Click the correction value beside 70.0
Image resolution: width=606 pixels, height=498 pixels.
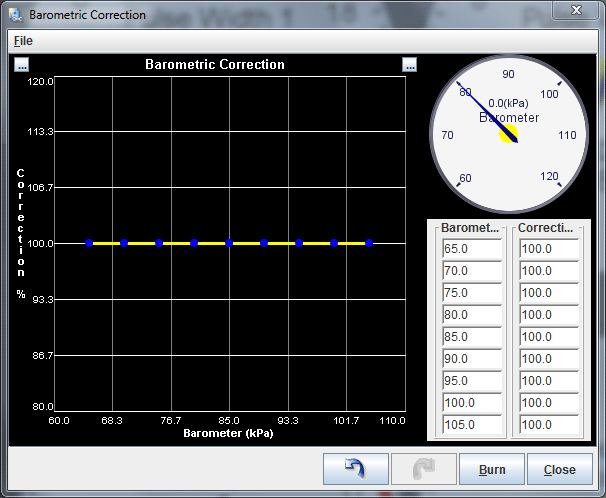(548, 271)
